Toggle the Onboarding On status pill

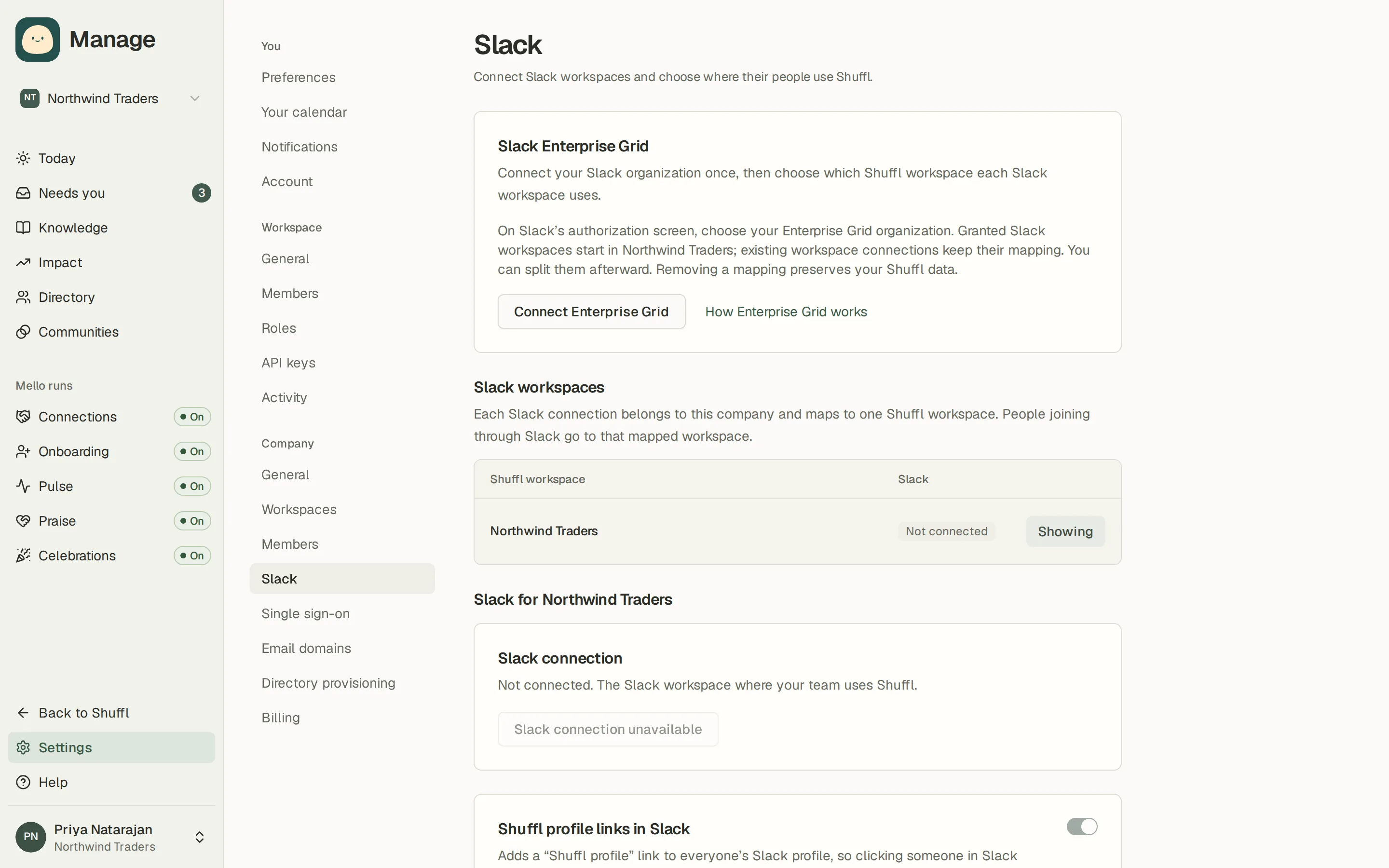(192, 451)
